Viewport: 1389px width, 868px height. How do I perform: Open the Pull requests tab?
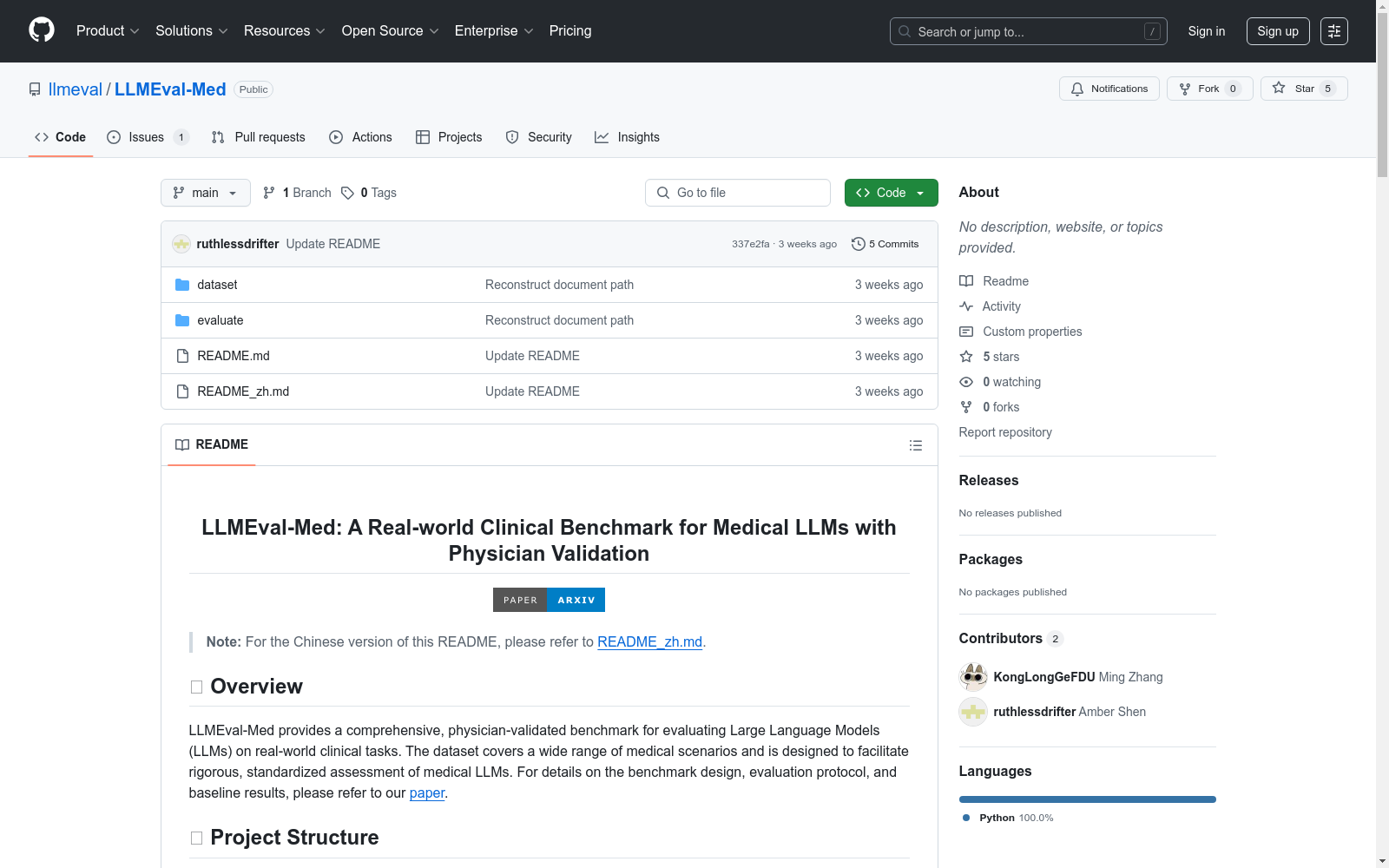(x=259, y=137)
